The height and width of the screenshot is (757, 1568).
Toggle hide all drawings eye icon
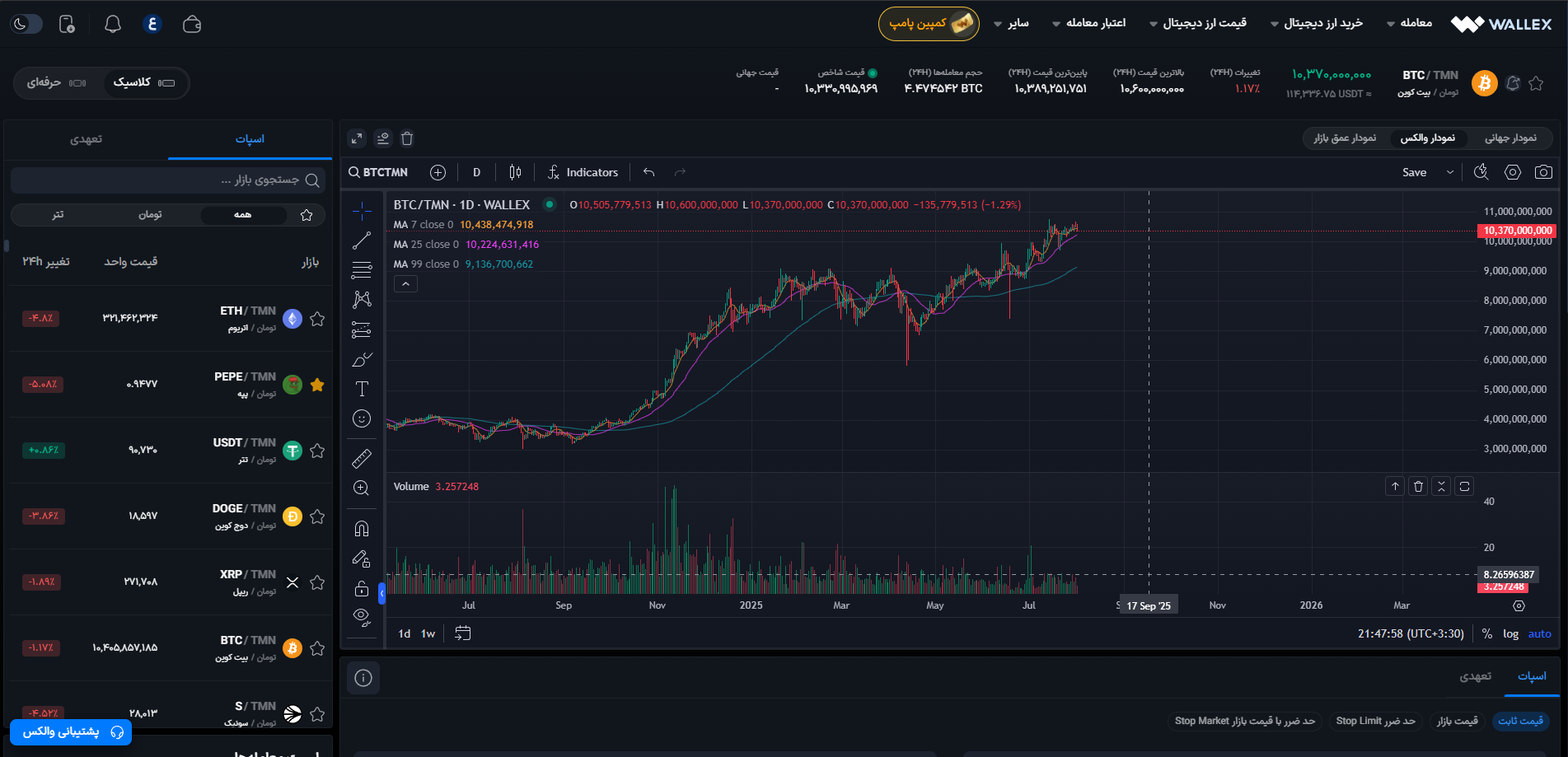pos(362,617)
